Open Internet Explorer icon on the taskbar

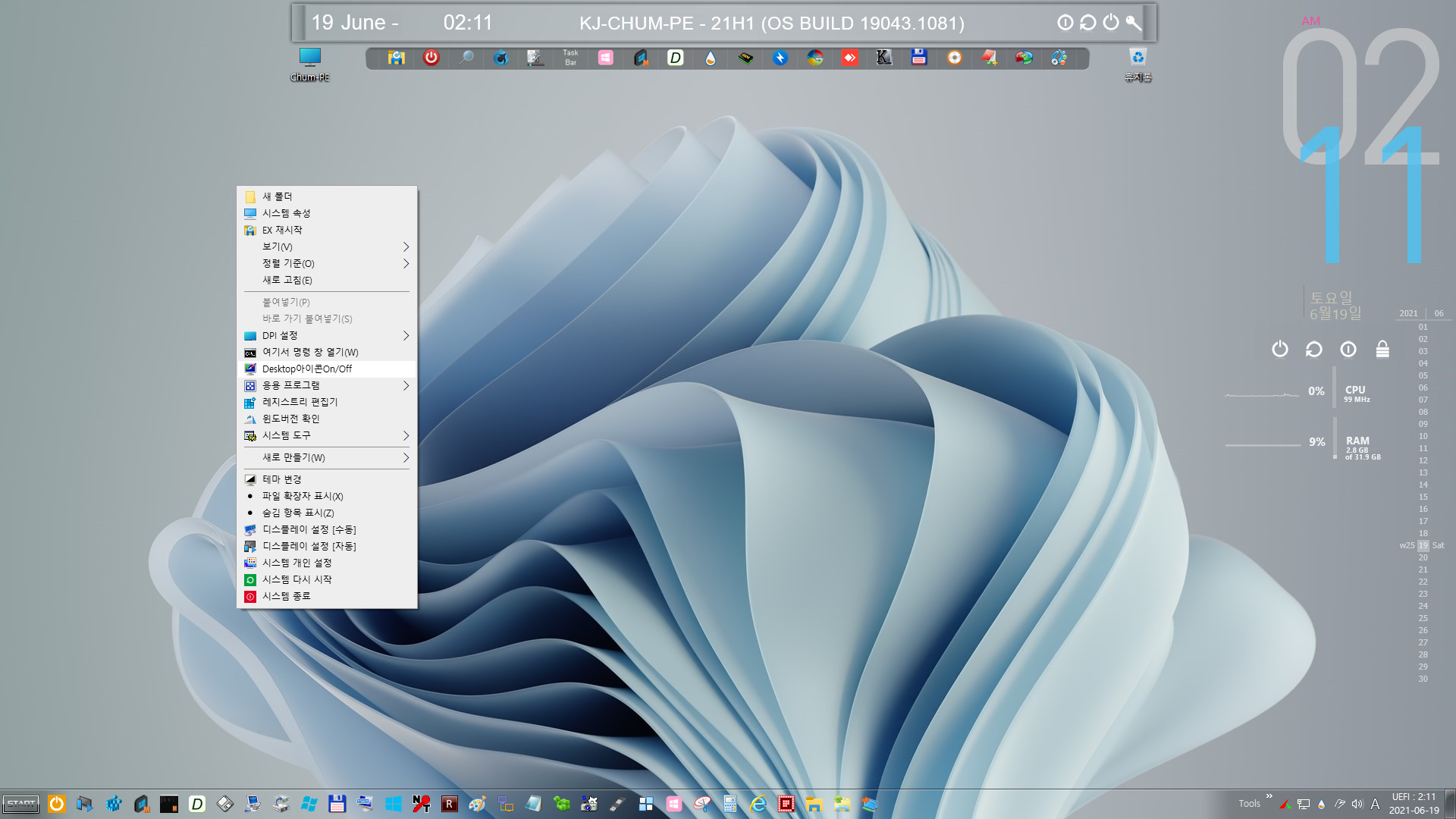click(x=758, y=804)
